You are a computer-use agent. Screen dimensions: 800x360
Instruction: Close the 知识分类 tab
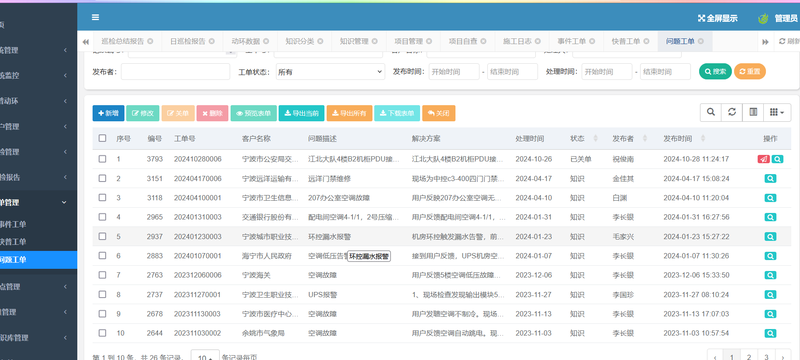tap(320, 41)
